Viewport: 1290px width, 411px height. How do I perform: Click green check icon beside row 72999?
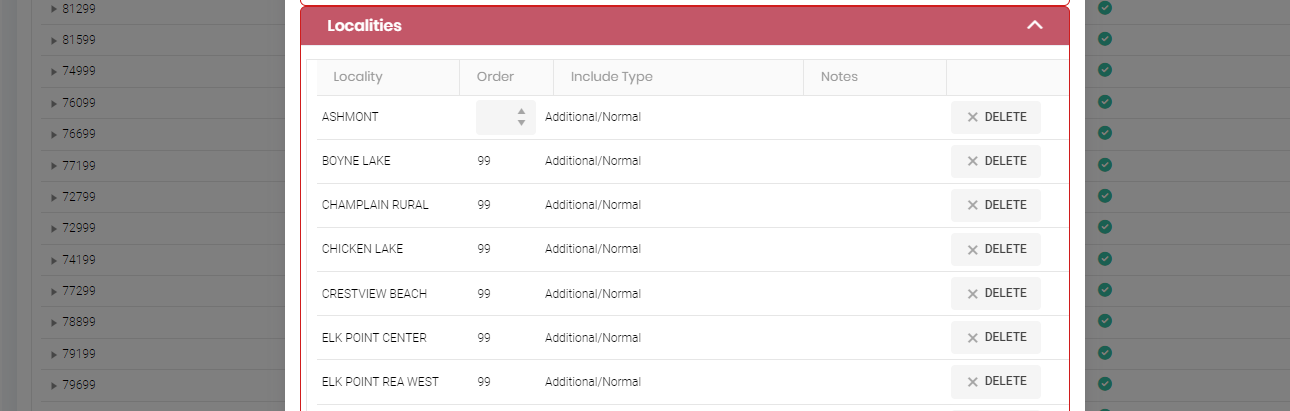click(x=1105, y=227)
